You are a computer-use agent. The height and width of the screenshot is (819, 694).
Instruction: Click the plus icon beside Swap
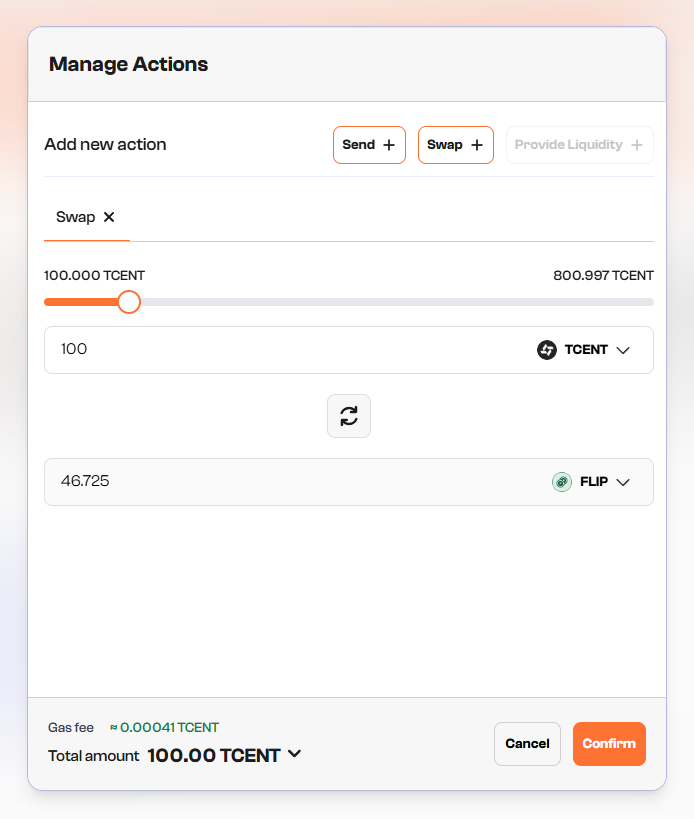pyautogui.click(x=477, y=145)
